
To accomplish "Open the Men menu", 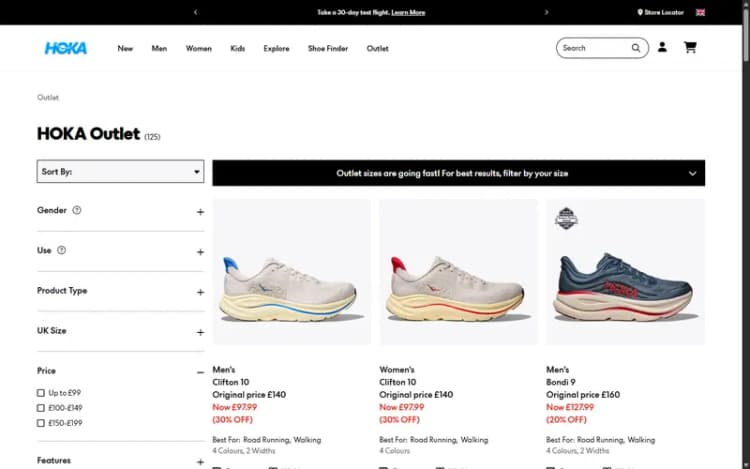I will 159,48.
